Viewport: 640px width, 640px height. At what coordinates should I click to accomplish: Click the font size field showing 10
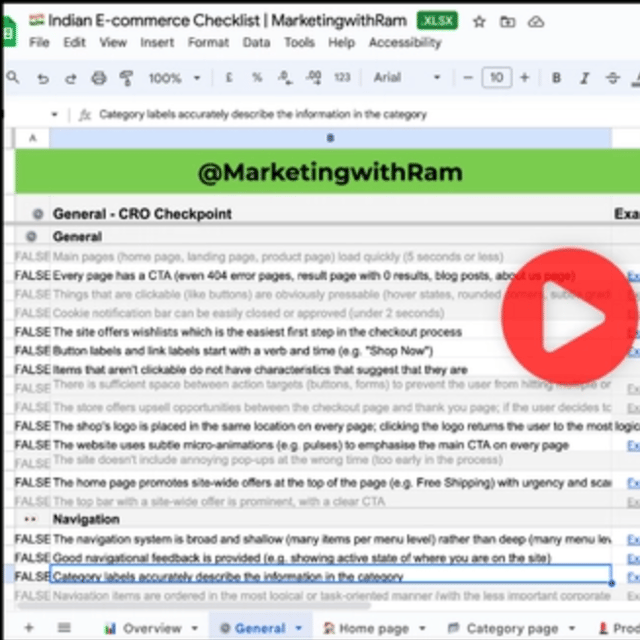(496, 78)
